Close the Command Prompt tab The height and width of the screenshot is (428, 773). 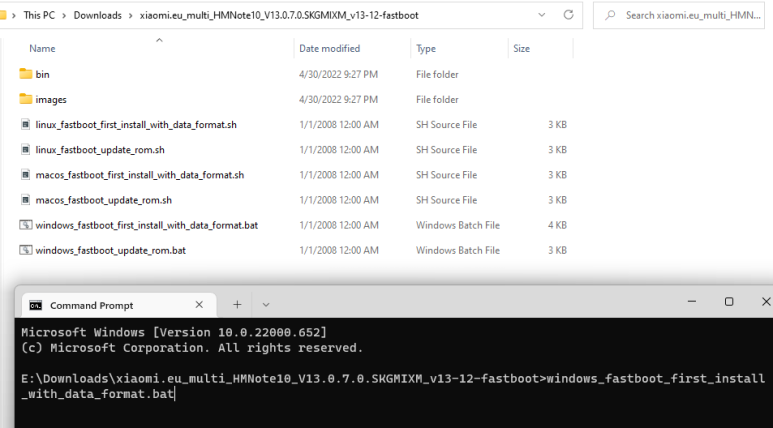(199, 305)
